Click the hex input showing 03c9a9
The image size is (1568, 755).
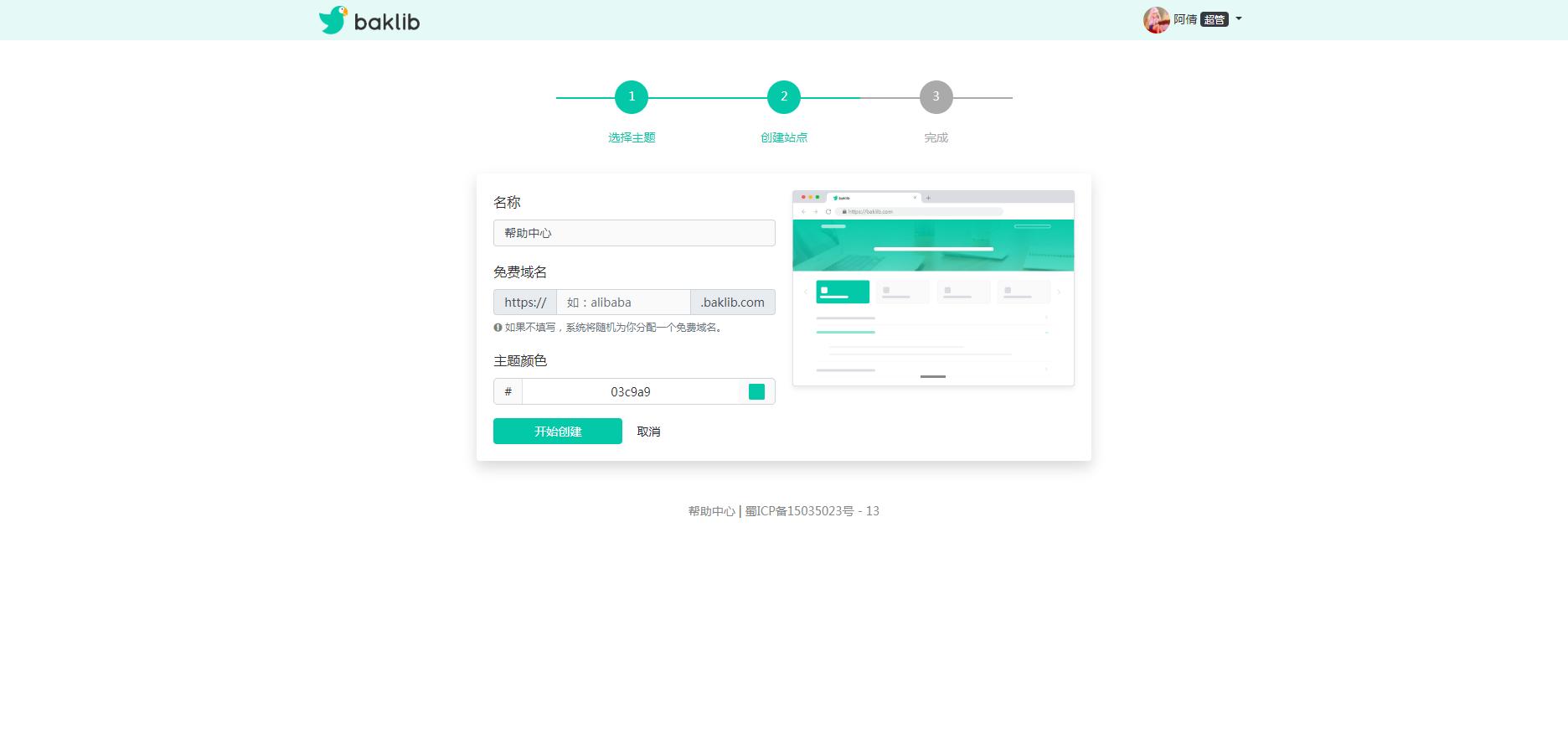(632, 390)
